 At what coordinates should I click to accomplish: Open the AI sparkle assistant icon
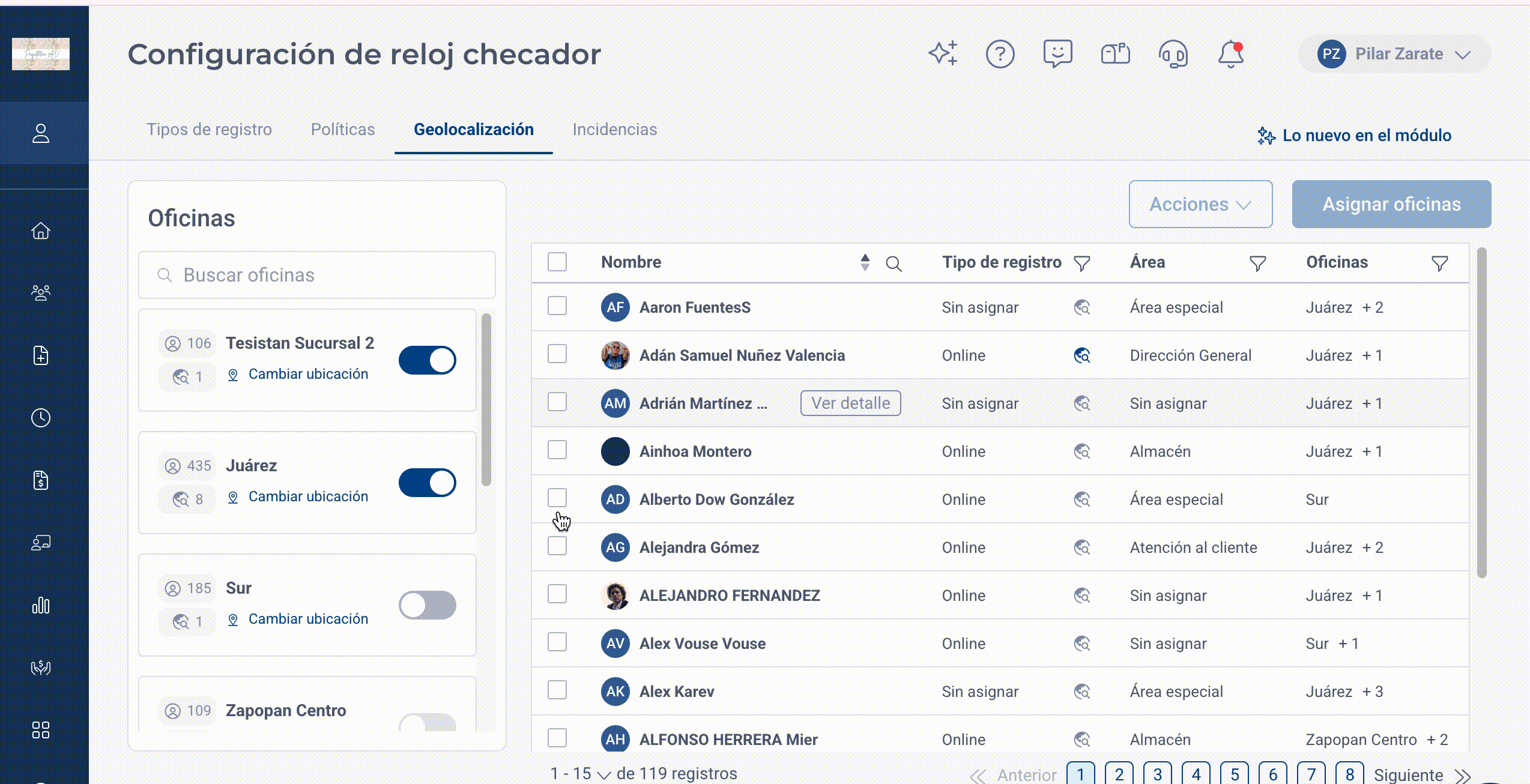point(943,54)
